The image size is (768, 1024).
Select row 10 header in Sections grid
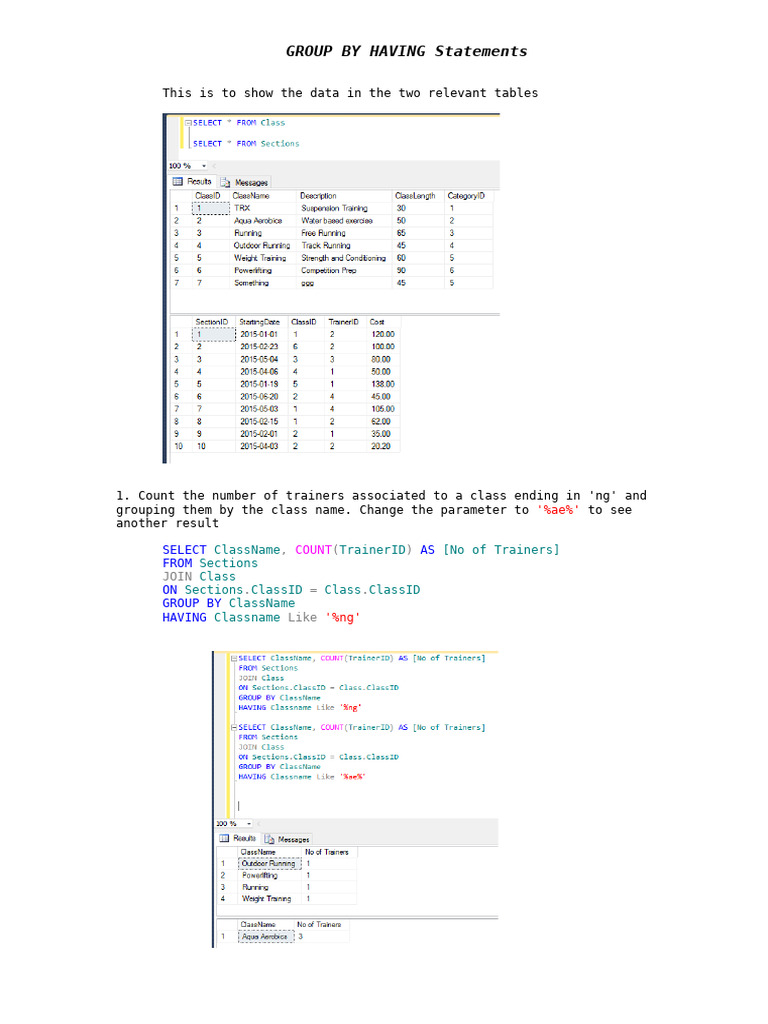[x=178, y=446]
